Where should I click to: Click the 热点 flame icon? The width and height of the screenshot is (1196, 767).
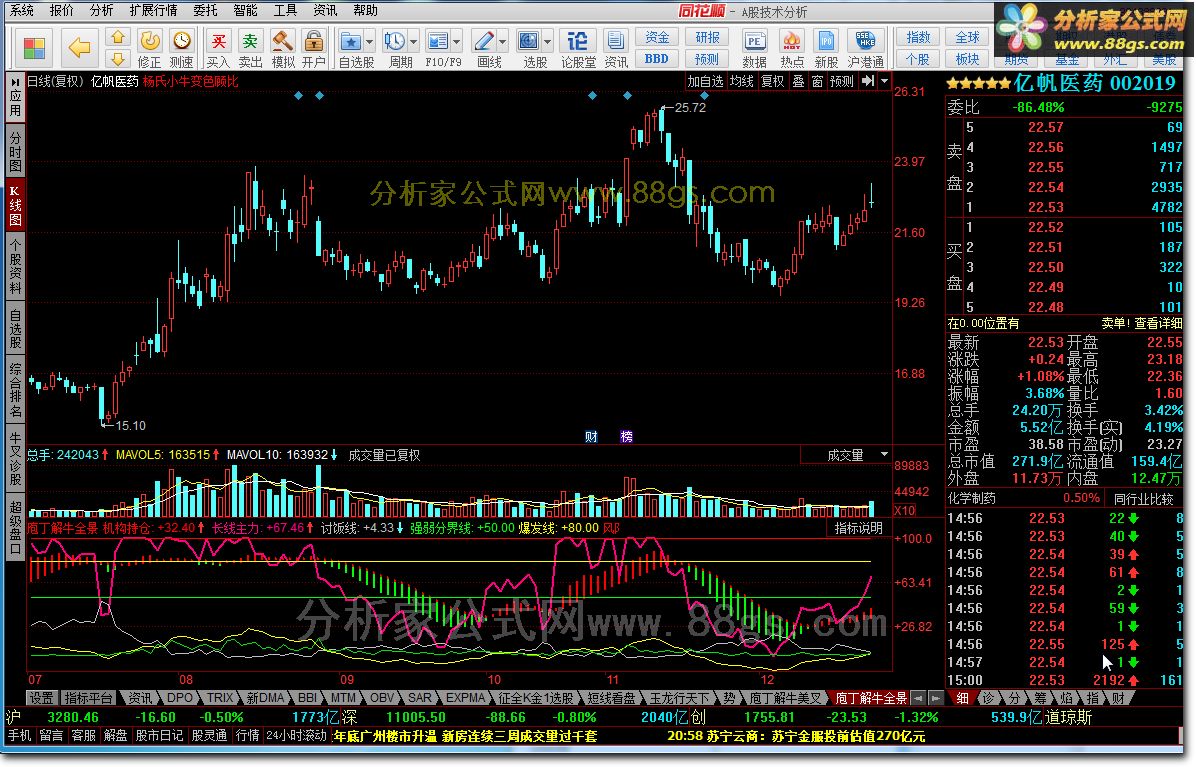792,40
